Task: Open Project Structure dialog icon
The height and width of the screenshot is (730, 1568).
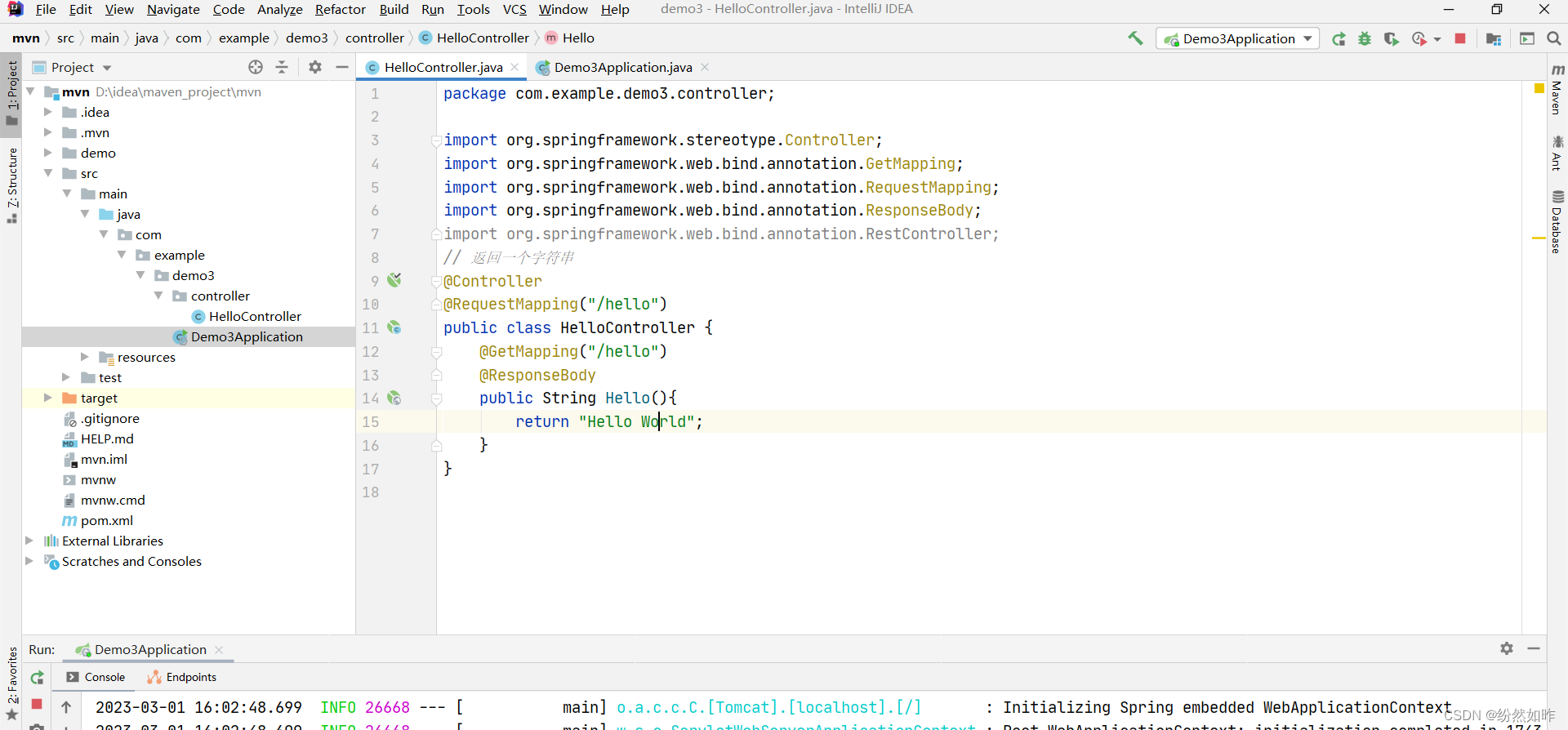Action: click(x=1494, y=38)
